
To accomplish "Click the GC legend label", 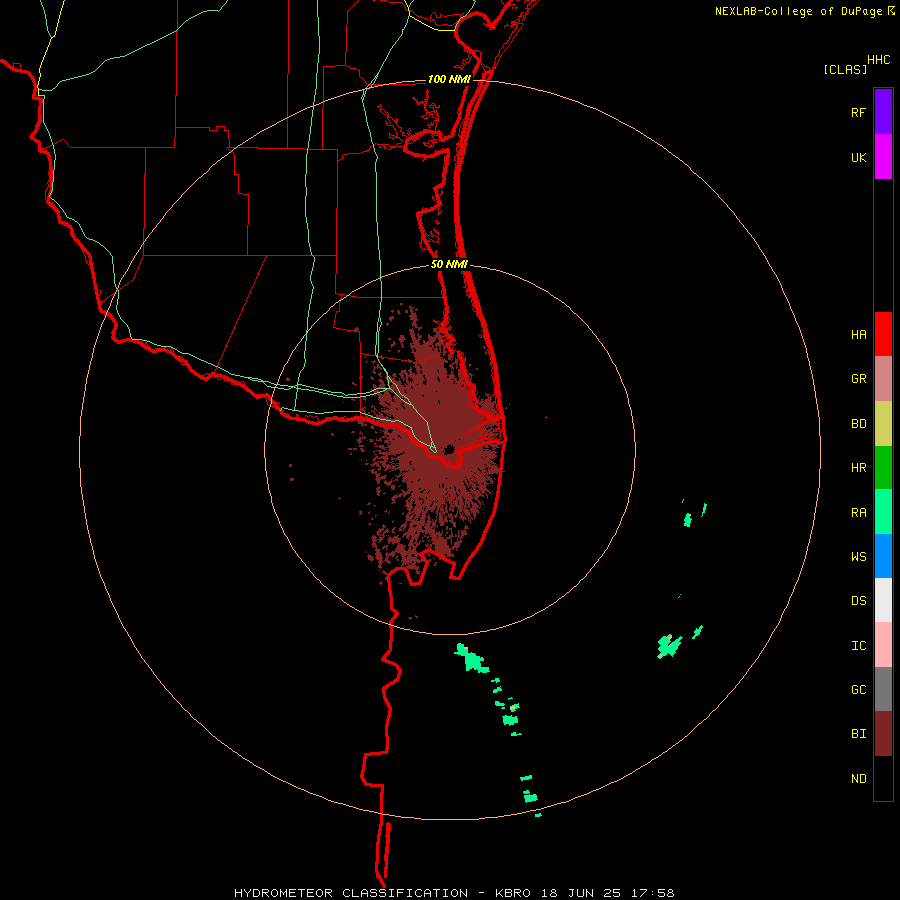I will click(x=858, y=690).
